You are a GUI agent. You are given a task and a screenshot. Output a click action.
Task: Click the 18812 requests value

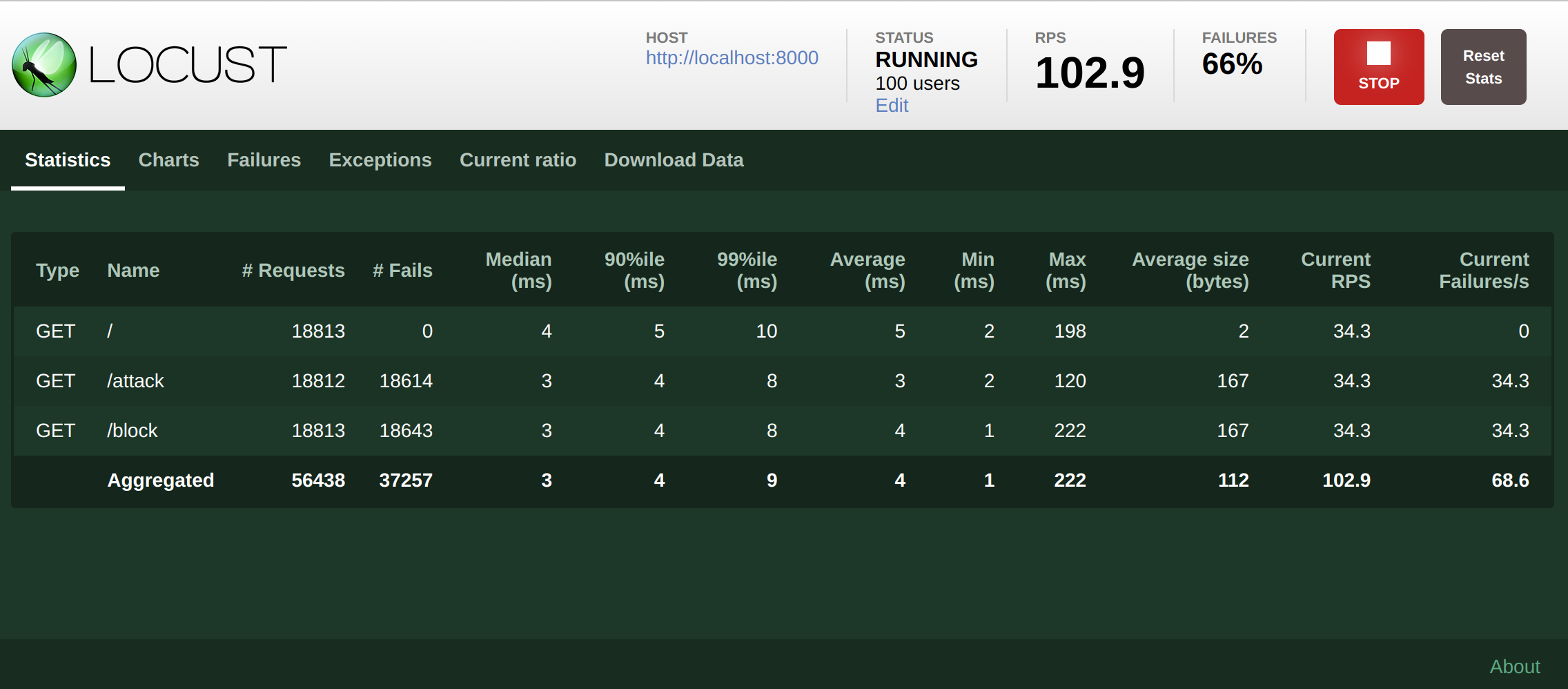[318, 381]
